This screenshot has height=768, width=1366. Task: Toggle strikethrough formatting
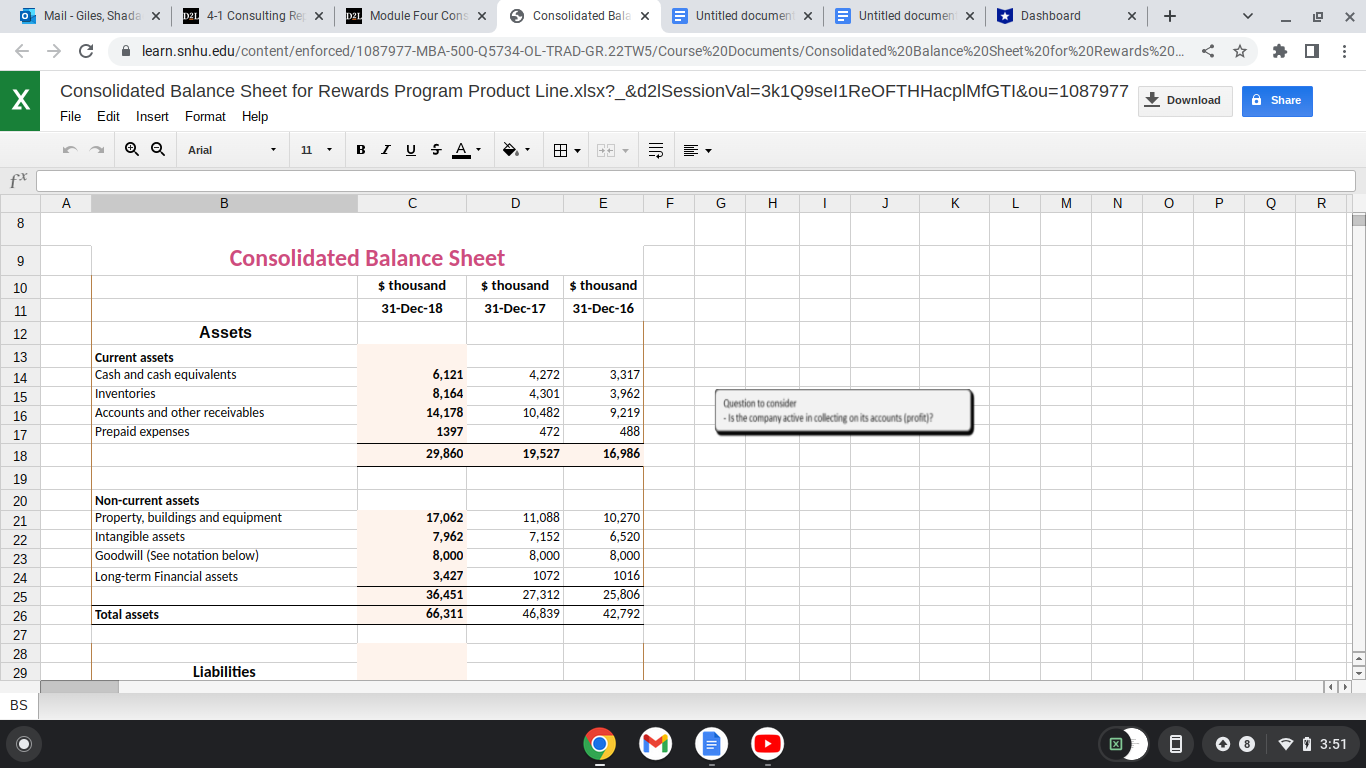click(435, 150)
